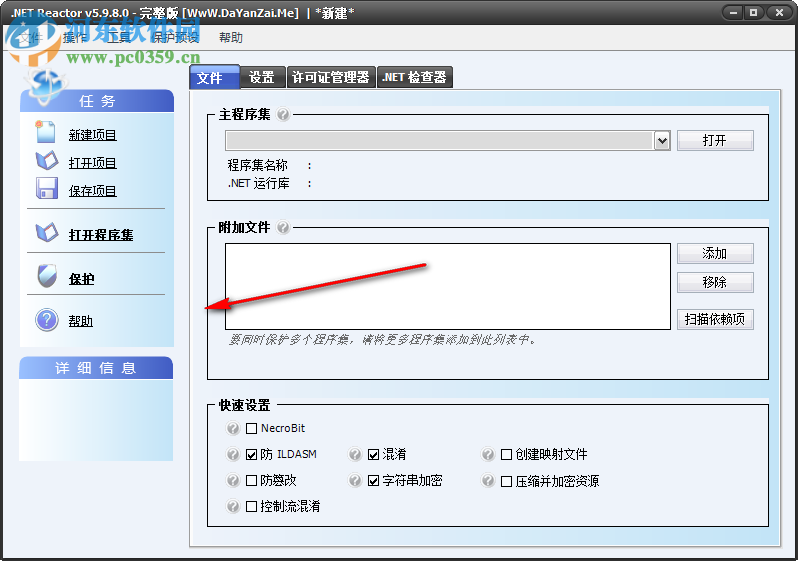Click the 新建项目 link
This screenshot has height=561, width=798.
point(93,135)
